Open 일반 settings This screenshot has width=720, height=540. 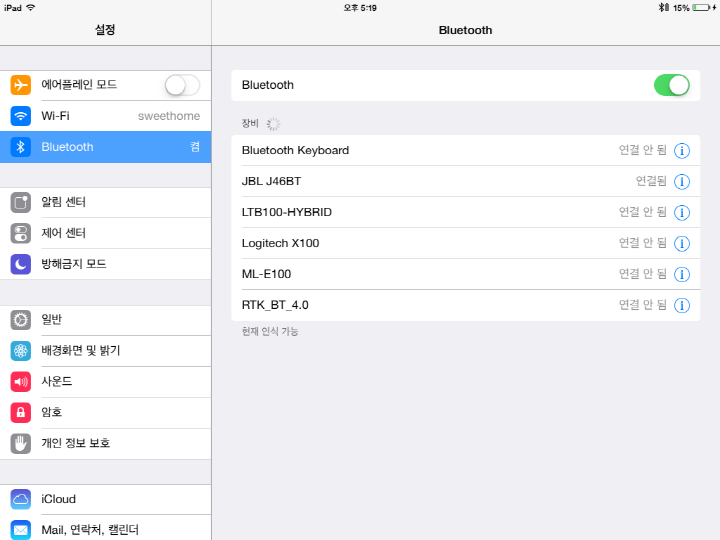tap(106, 320)
